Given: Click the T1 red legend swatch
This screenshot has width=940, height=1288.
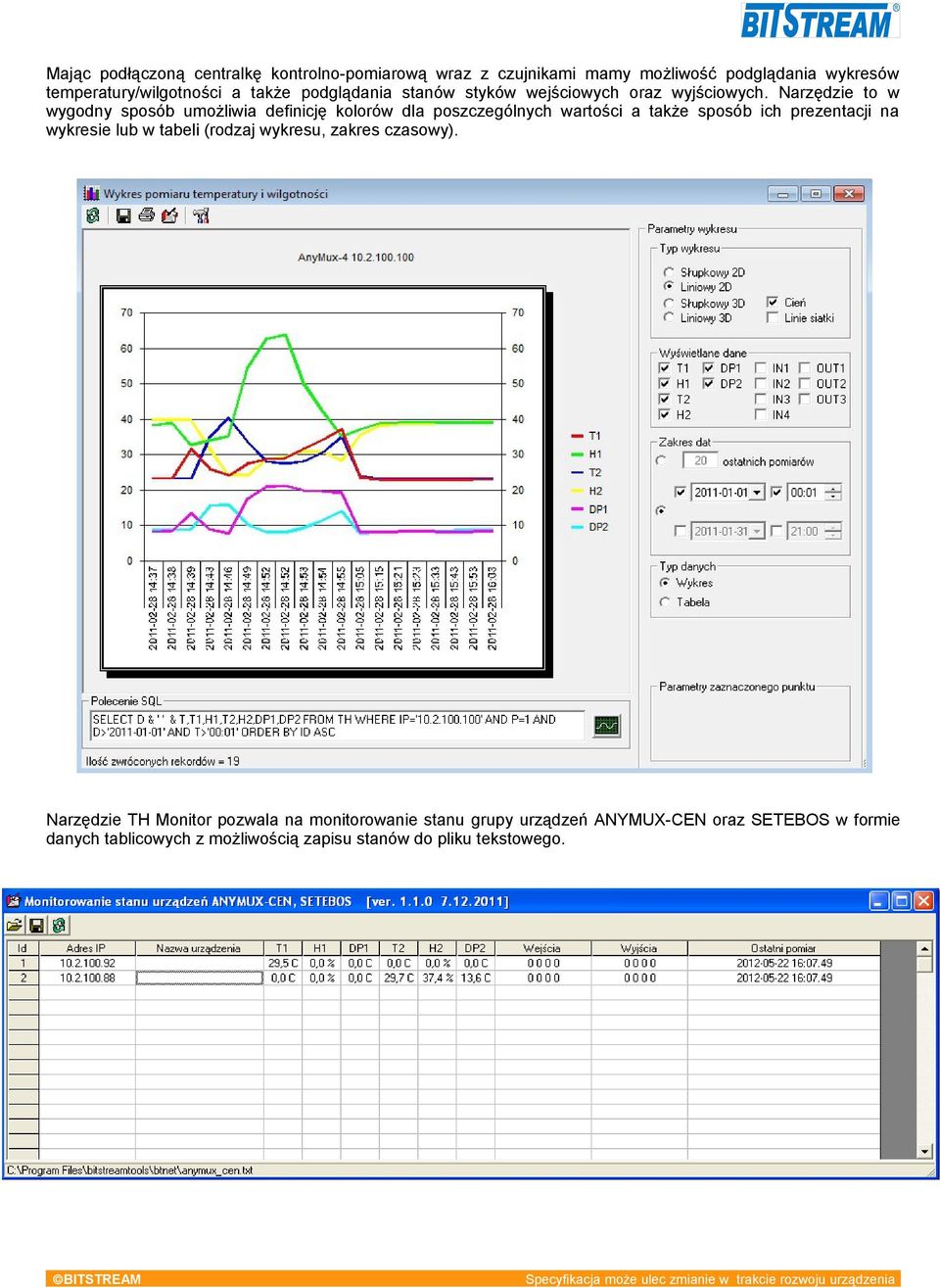Looking at the screenshot, I should [578, 436].
